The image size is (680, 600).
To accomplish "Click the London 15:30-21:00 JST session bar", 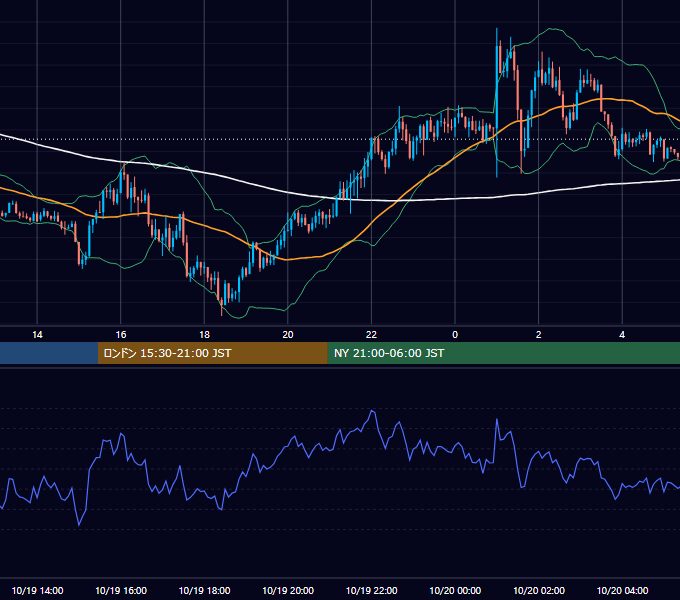I will [212, 353].
